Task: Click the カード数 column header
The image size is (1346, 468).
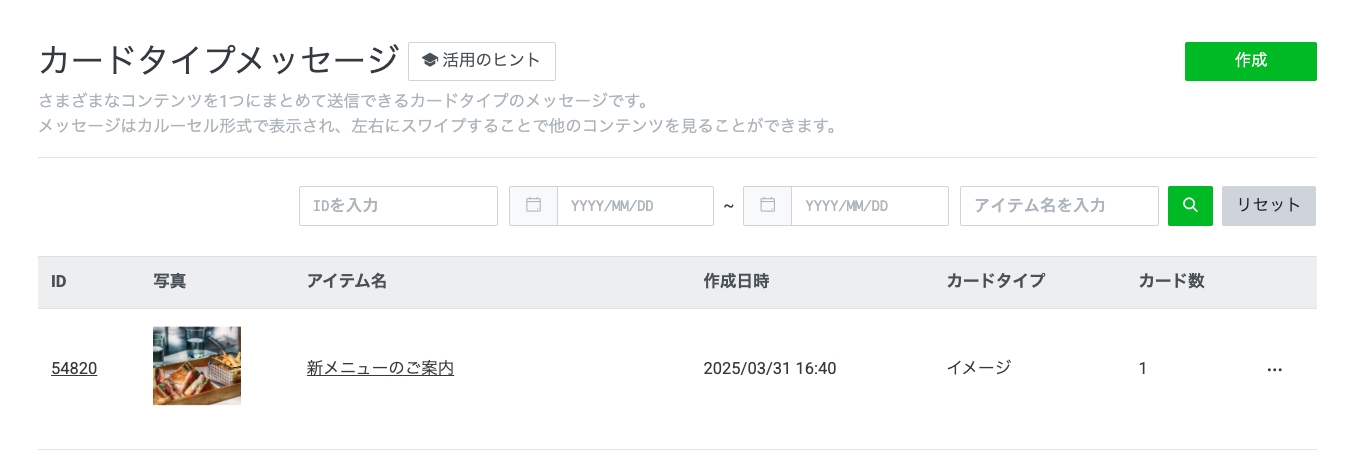Action: (1171, 281)
